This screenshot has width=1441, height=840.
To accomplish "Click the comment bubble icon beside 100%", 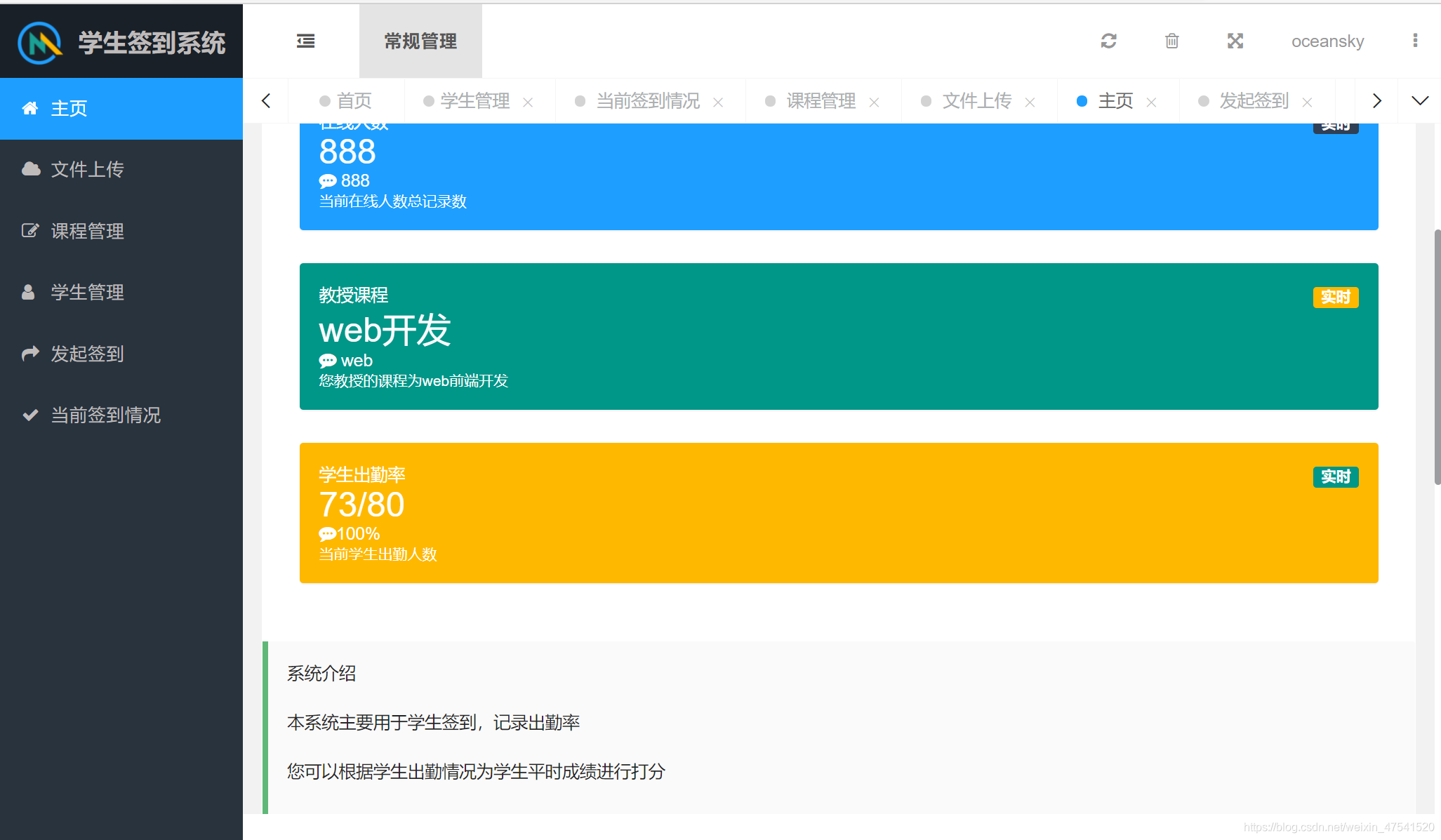I will (x=327, y=534).
